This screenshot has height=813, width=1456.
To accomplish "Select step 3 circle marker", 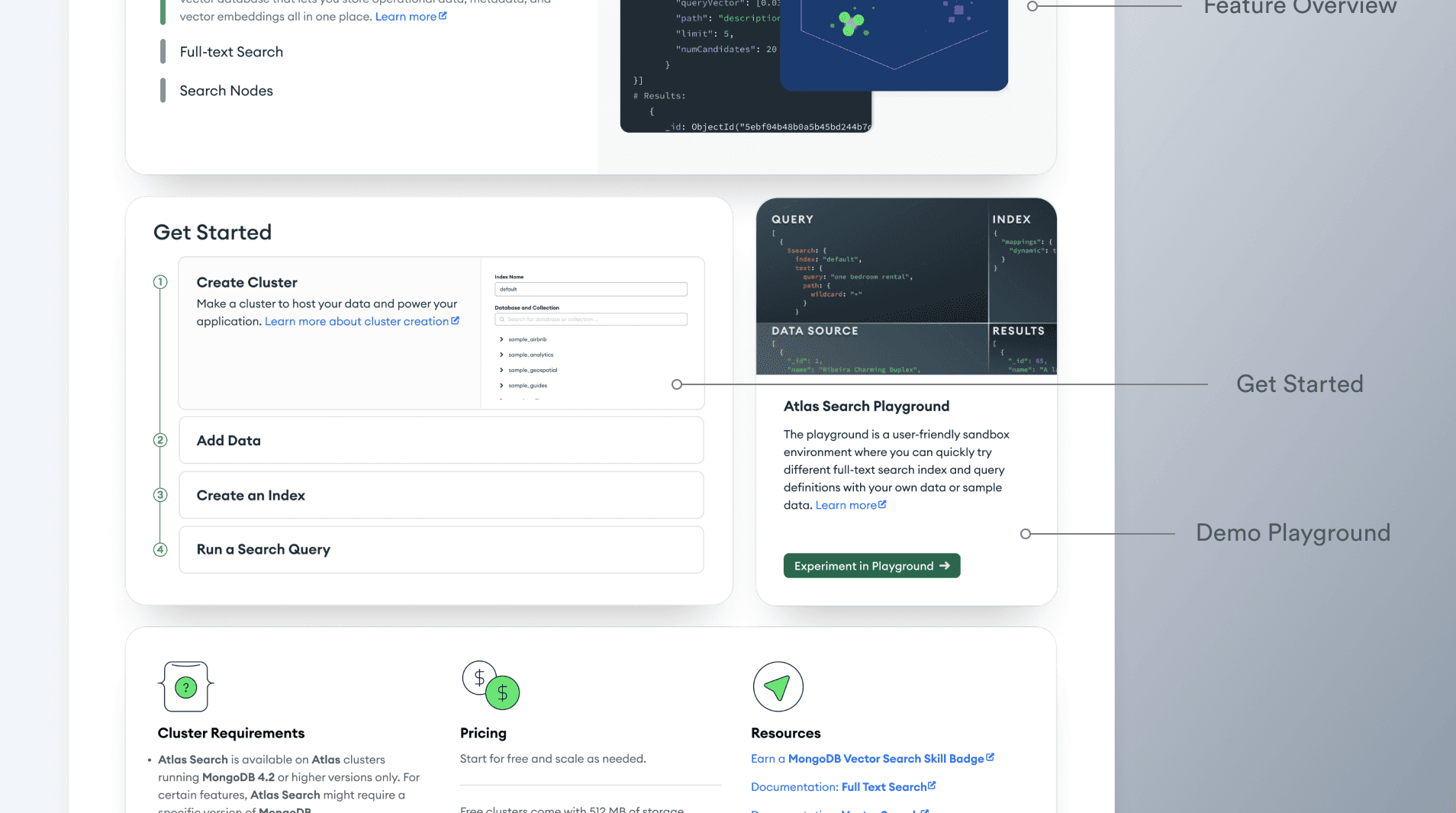I will tap(160, 495).
